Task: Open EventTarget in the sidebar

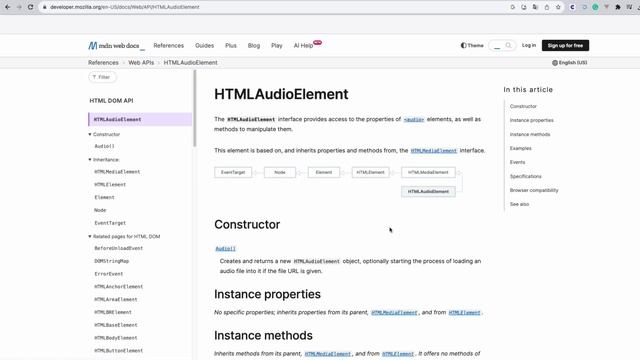Action: [110, 223]
